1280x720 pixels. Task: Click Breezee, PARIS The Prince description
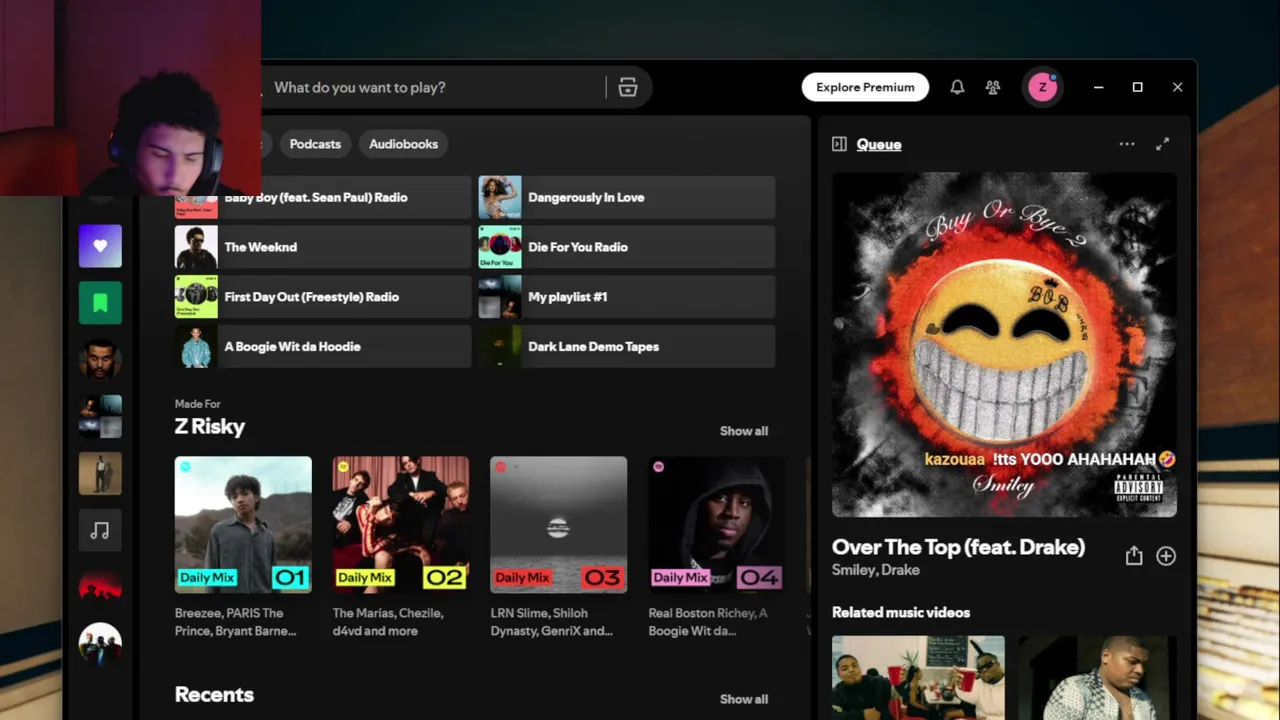coord(236,622)
